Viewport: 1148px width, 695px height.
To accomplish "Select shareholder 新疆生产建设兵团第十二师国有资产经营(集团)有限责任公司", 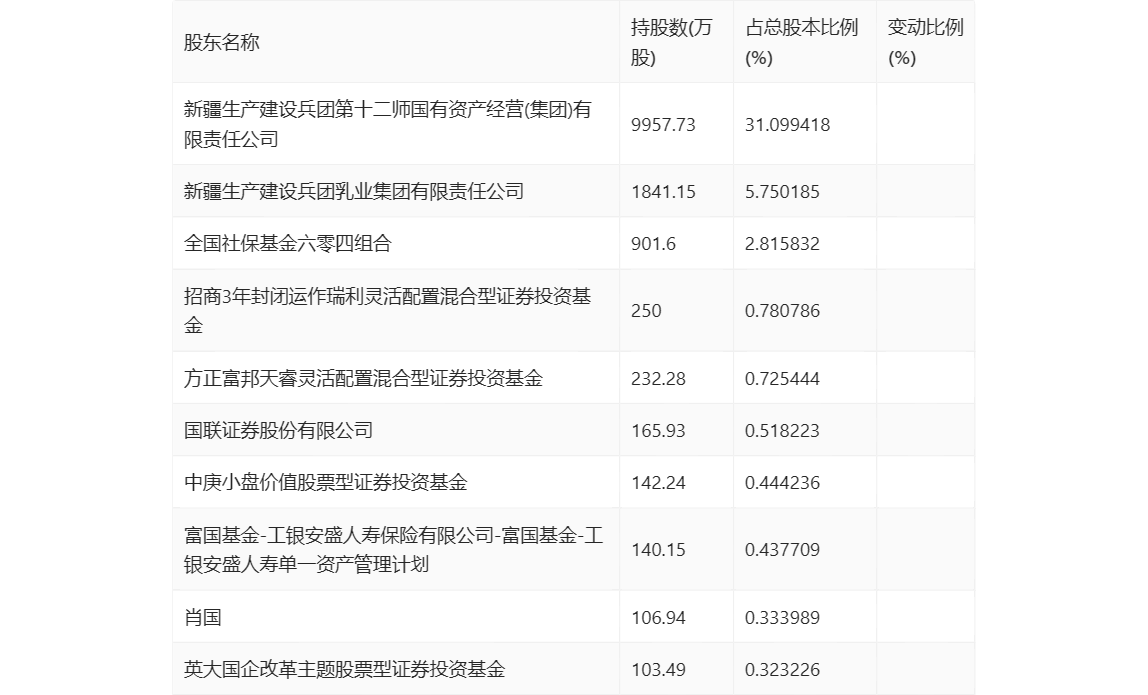I will pos(387,124).
